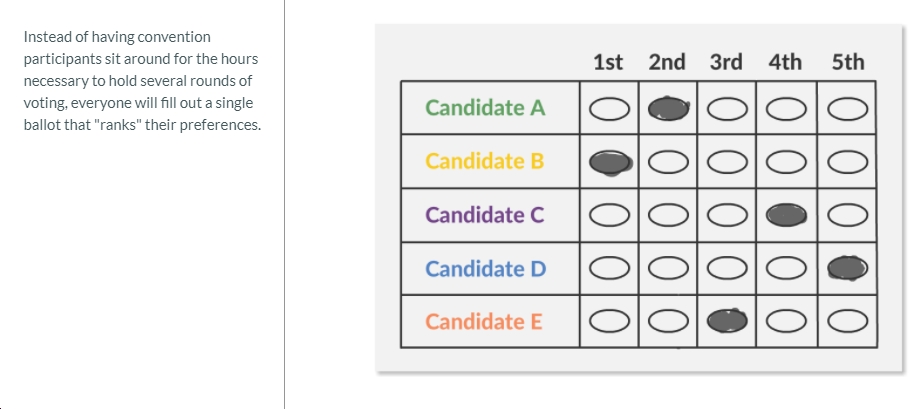Mark Candidate A as 3rd choice
Viewport: 923px width, 409px height.
coord(727,109)
